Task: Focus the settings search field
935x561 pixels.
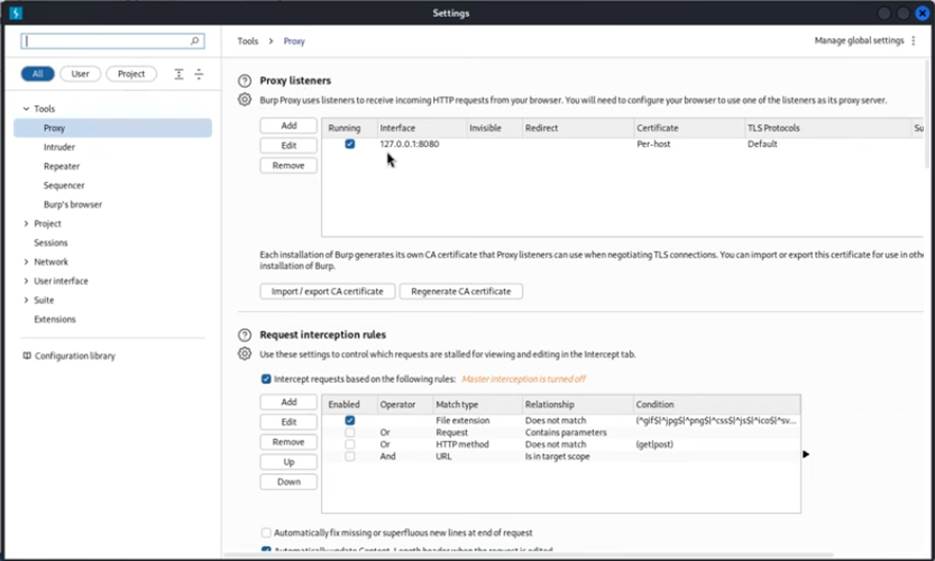Action: tap(113, 41)
